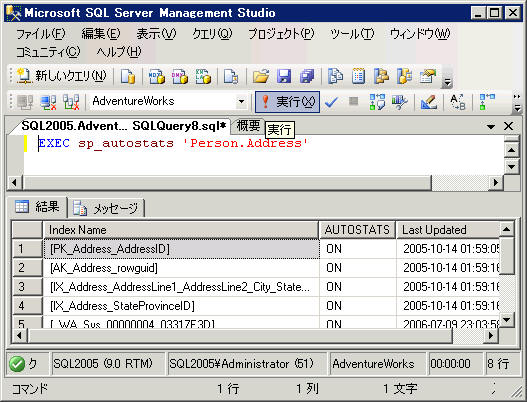Select the Messages (メッセージ) tab
This screenshot has width=527, height=402.
[x=106, y=208]
